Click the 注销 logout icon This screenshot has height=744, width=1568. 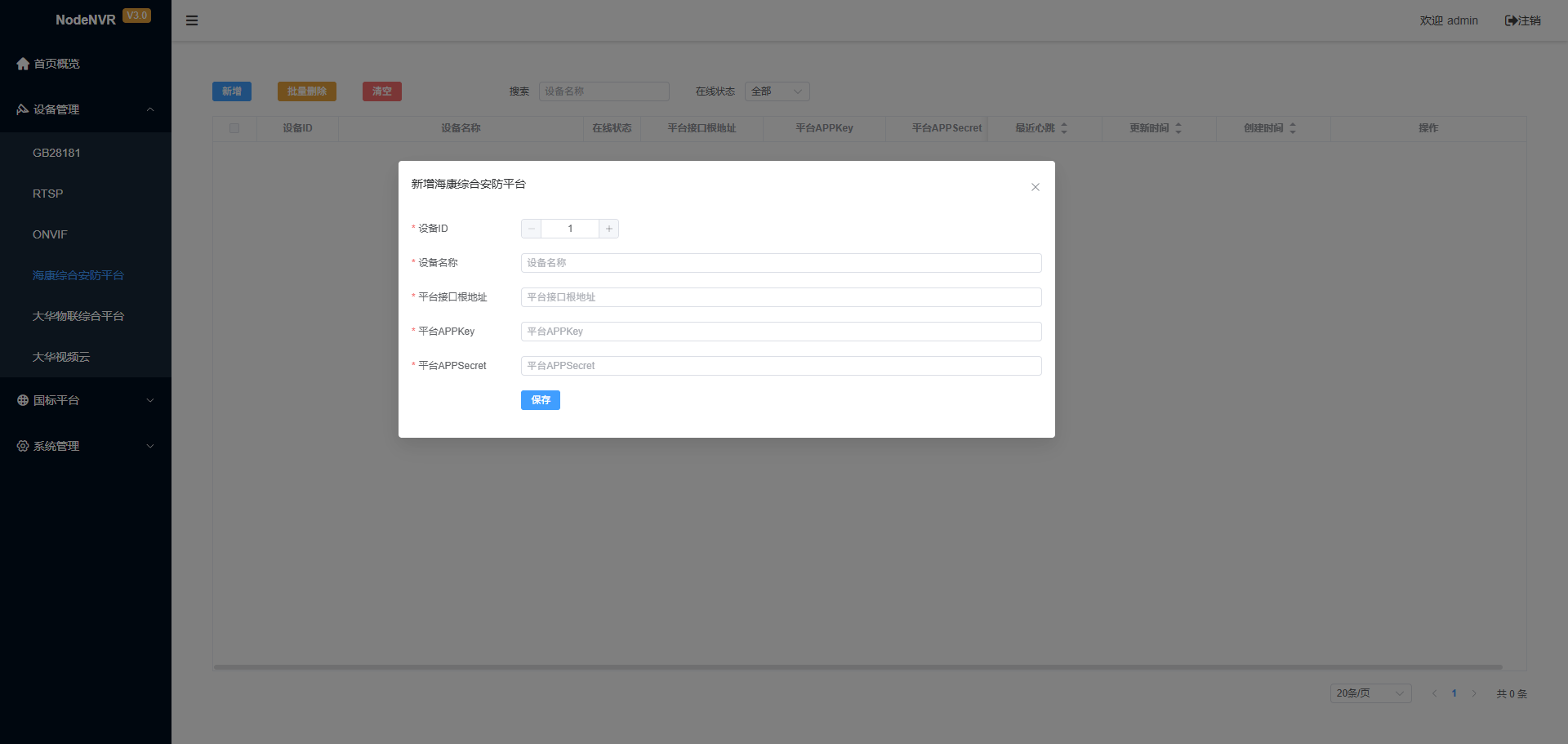1511,20
